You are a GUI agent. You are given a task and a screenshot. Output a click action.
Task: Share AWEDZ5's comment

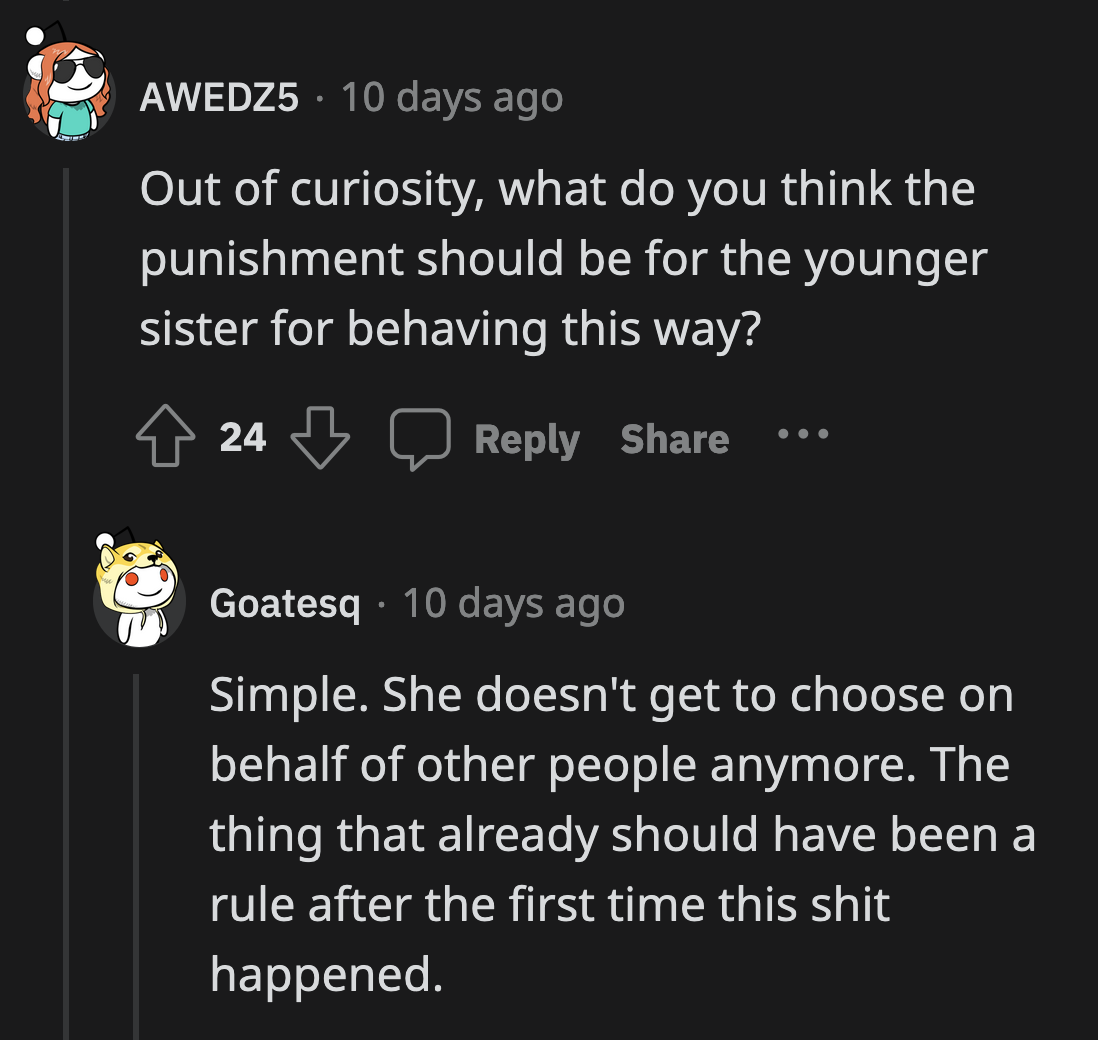[x=674, y=437]
